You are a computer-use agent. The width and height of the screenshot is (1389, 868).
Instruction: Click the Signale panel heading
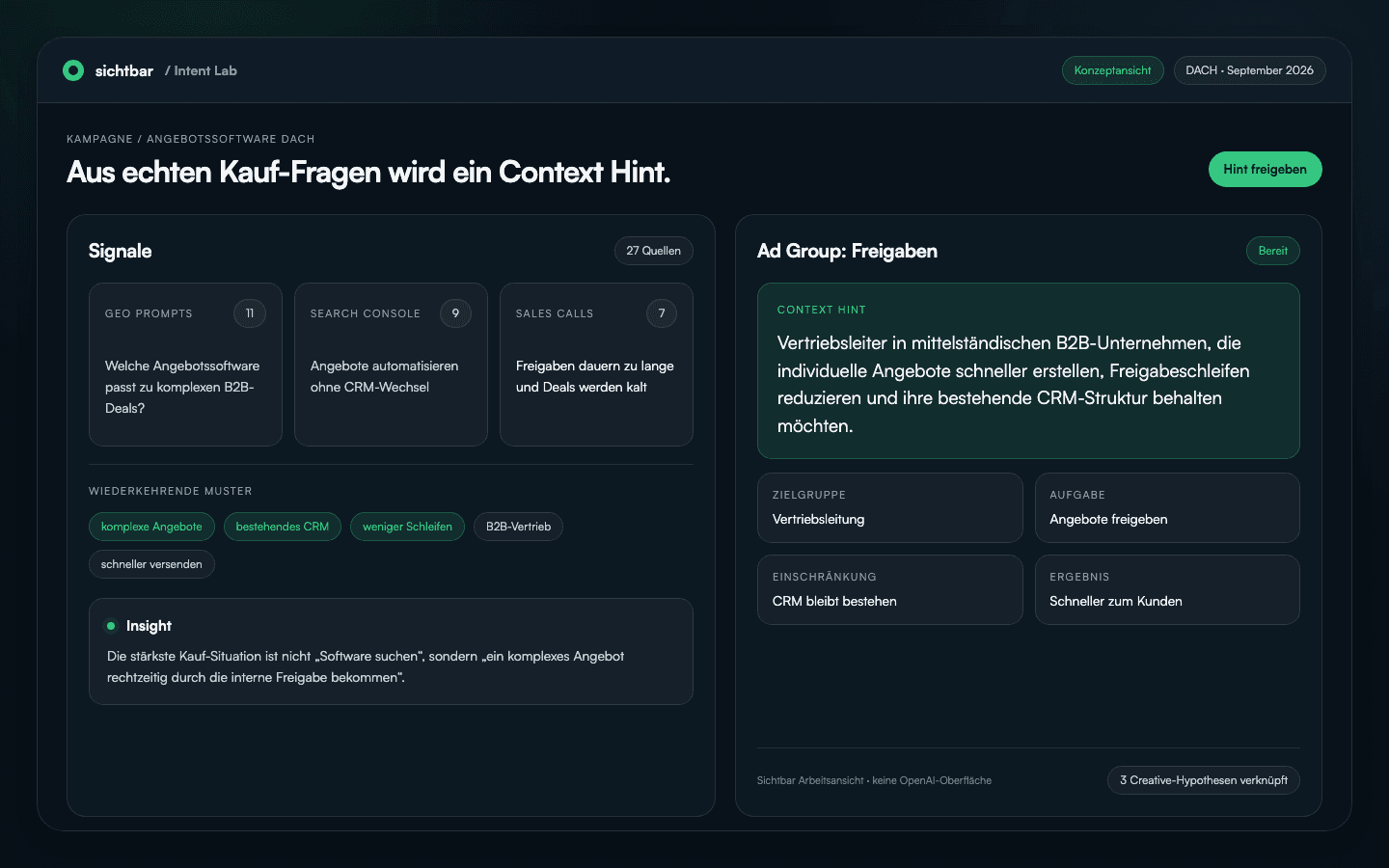point(120,251)
